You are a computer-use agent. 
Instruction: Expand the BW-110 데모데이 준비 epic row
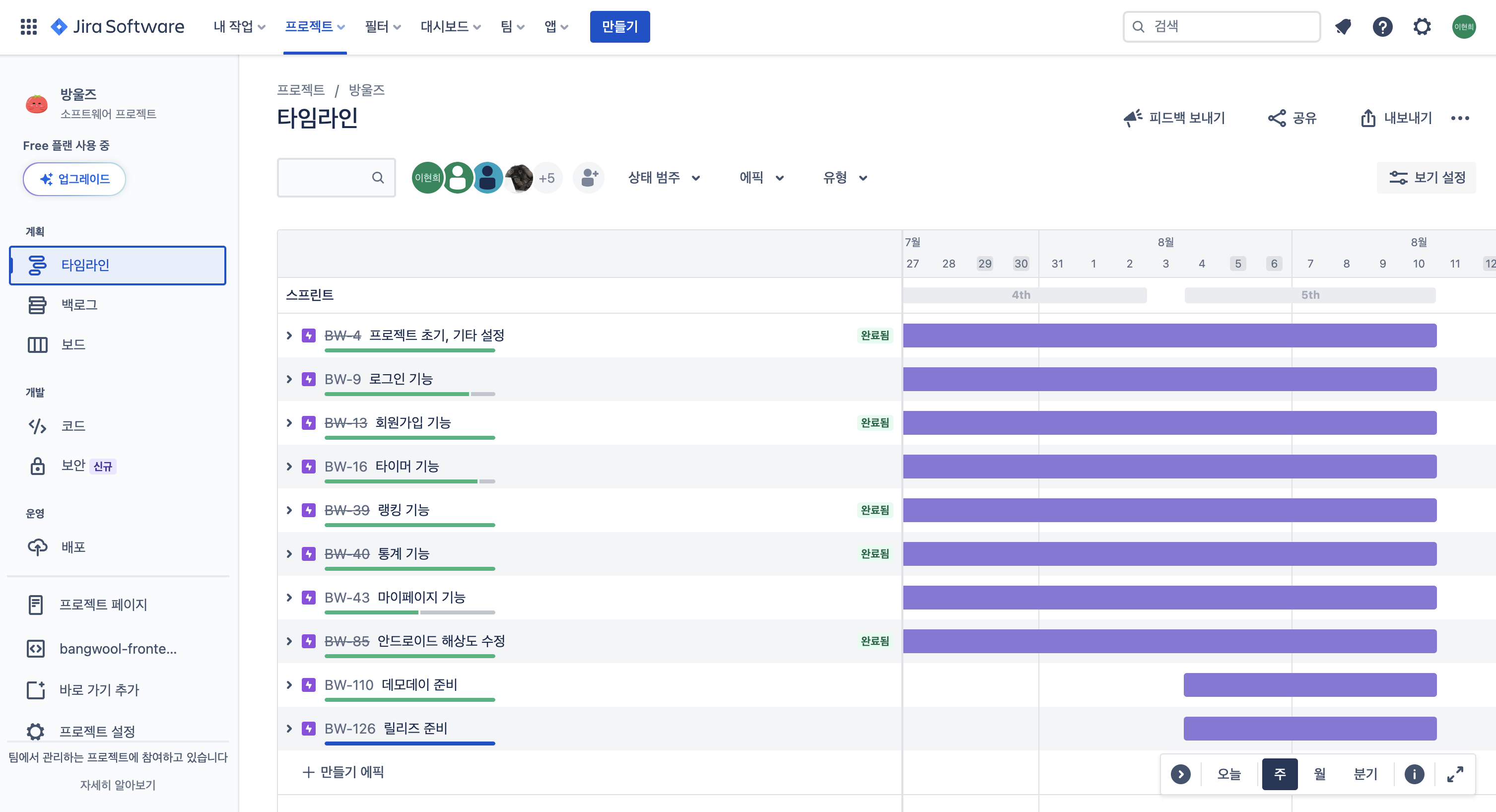pos(289,685)
